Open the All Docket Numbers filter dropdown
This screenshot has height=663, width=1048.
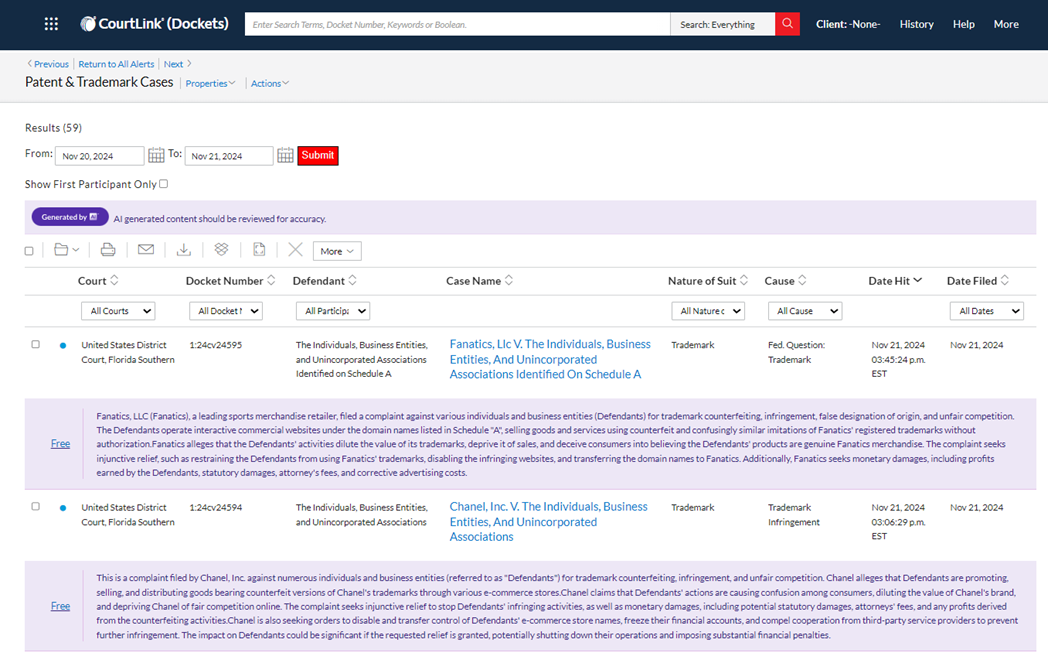pyautogui.click(x=226, y=311)
